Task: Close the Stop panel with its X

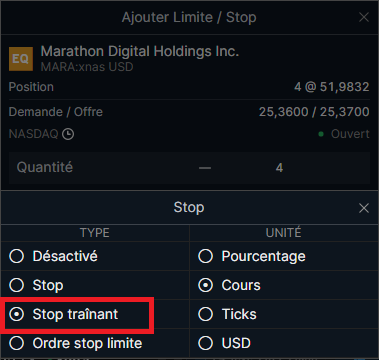Action: [364, 208]
